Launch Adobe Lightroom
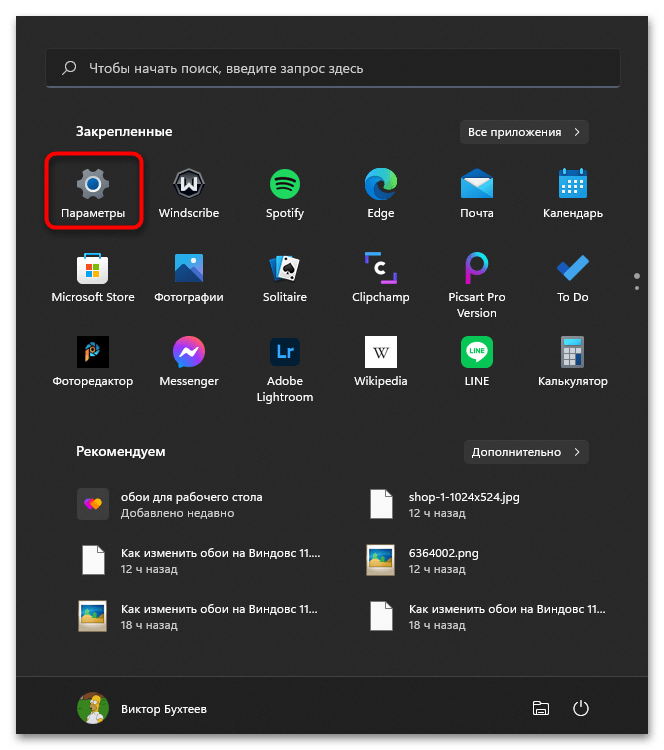This screenshot has height=750, width=664. [285, 369]
